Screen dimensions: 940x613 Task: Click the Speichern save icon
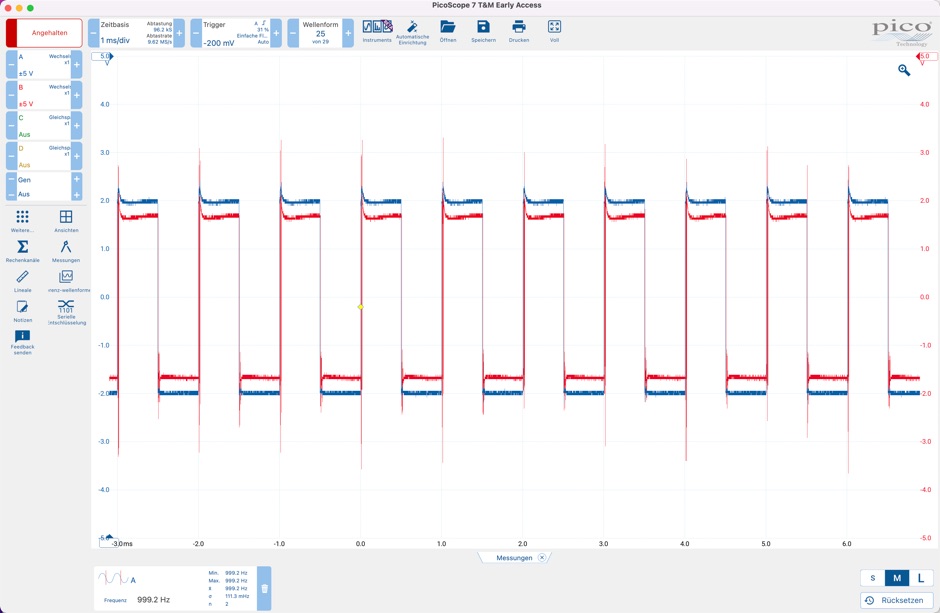click(x=483, y=31)
